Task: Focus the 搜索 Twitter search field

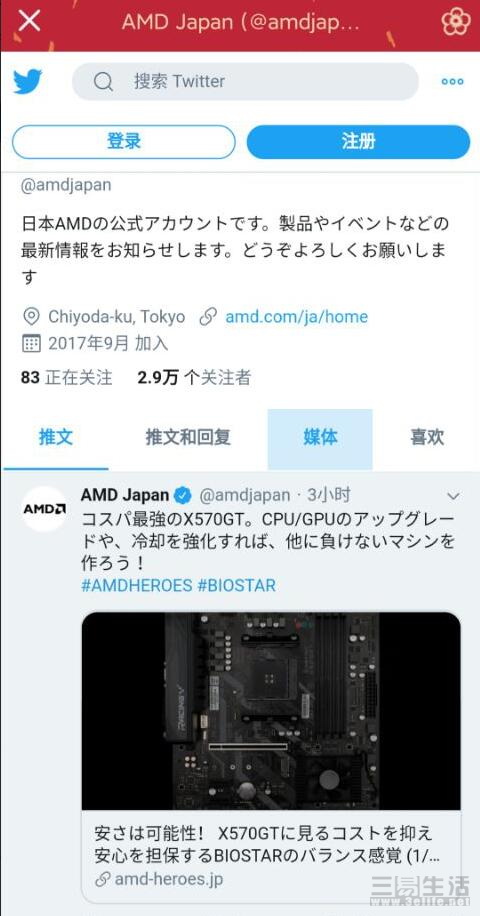Action: click(x=245, y=82)
